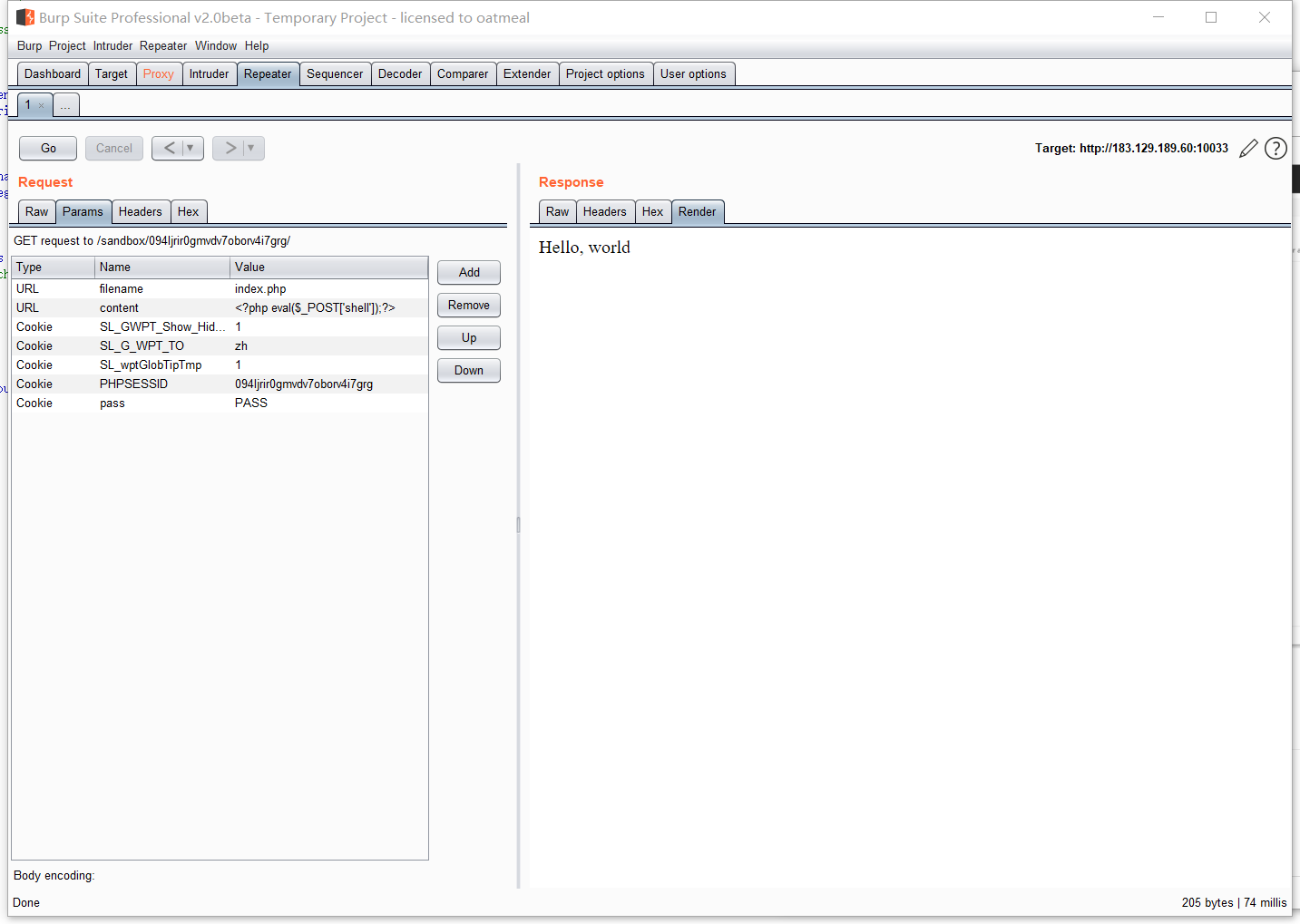Open the Project options tab
Viewport: 1300px width, 924px height.
pyautogui.click(x=605, y=74)
